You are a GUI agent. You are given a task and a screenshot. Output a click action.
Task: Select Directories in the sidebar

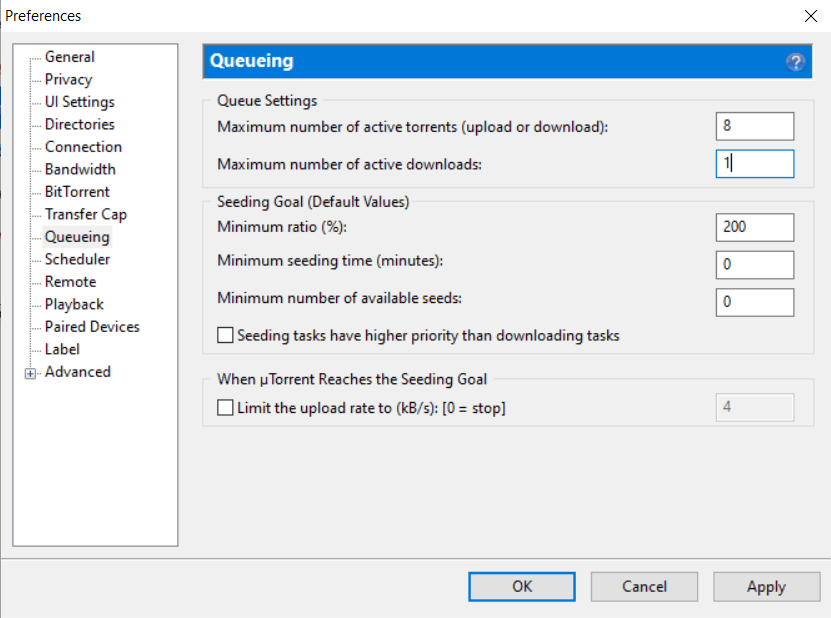79,124
